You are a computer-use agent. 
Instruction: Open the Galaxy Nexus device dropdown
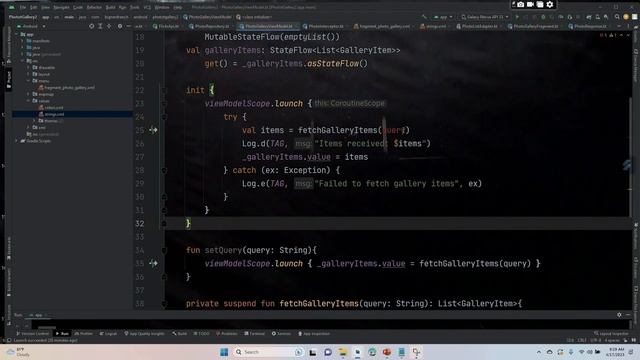point(485,17)
